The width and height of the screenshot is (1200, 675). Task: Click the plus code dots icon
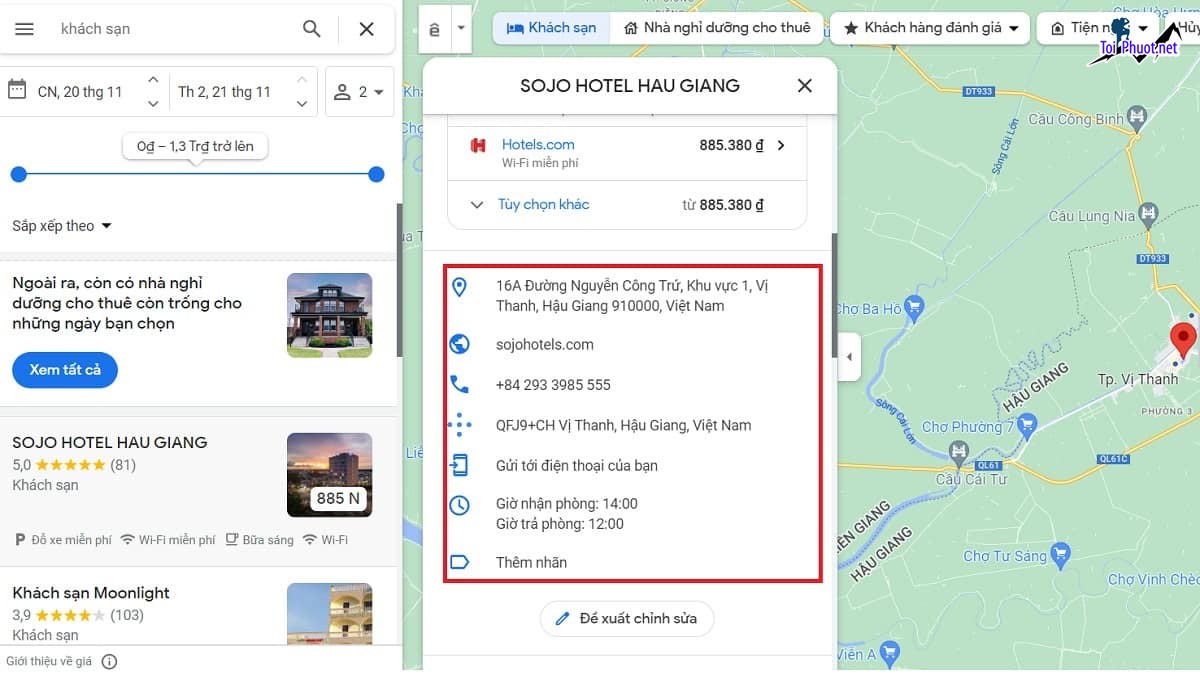click(459, 425)
